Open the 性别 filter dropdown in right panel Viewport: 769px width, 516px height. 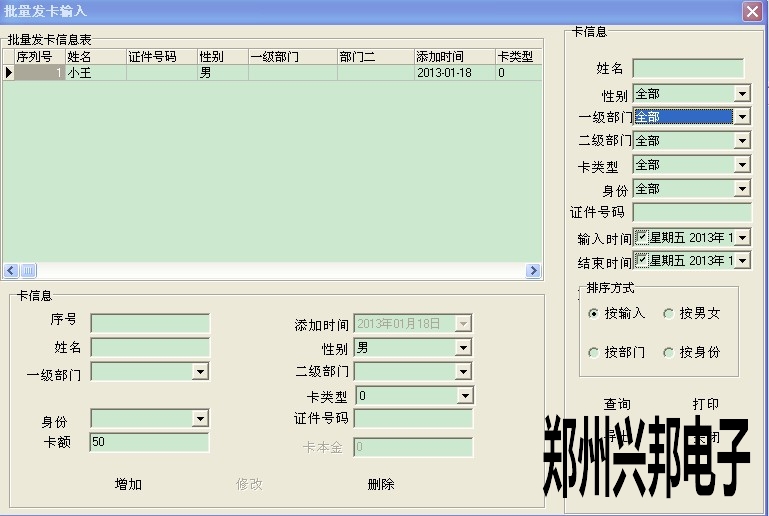point(742,93)
